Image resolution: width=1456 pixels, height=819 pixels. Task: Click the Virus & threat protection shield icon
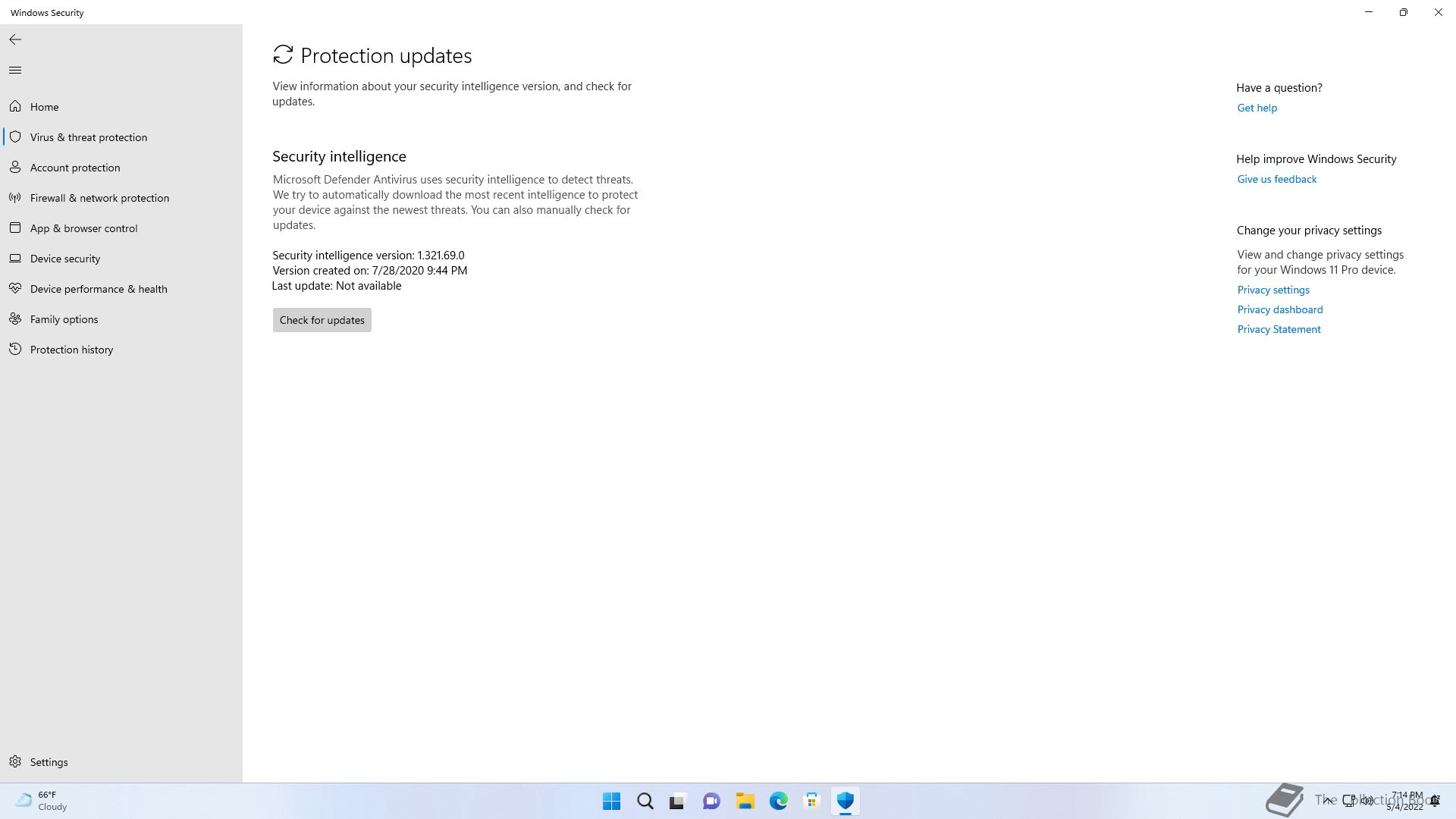tap(15, 136)
